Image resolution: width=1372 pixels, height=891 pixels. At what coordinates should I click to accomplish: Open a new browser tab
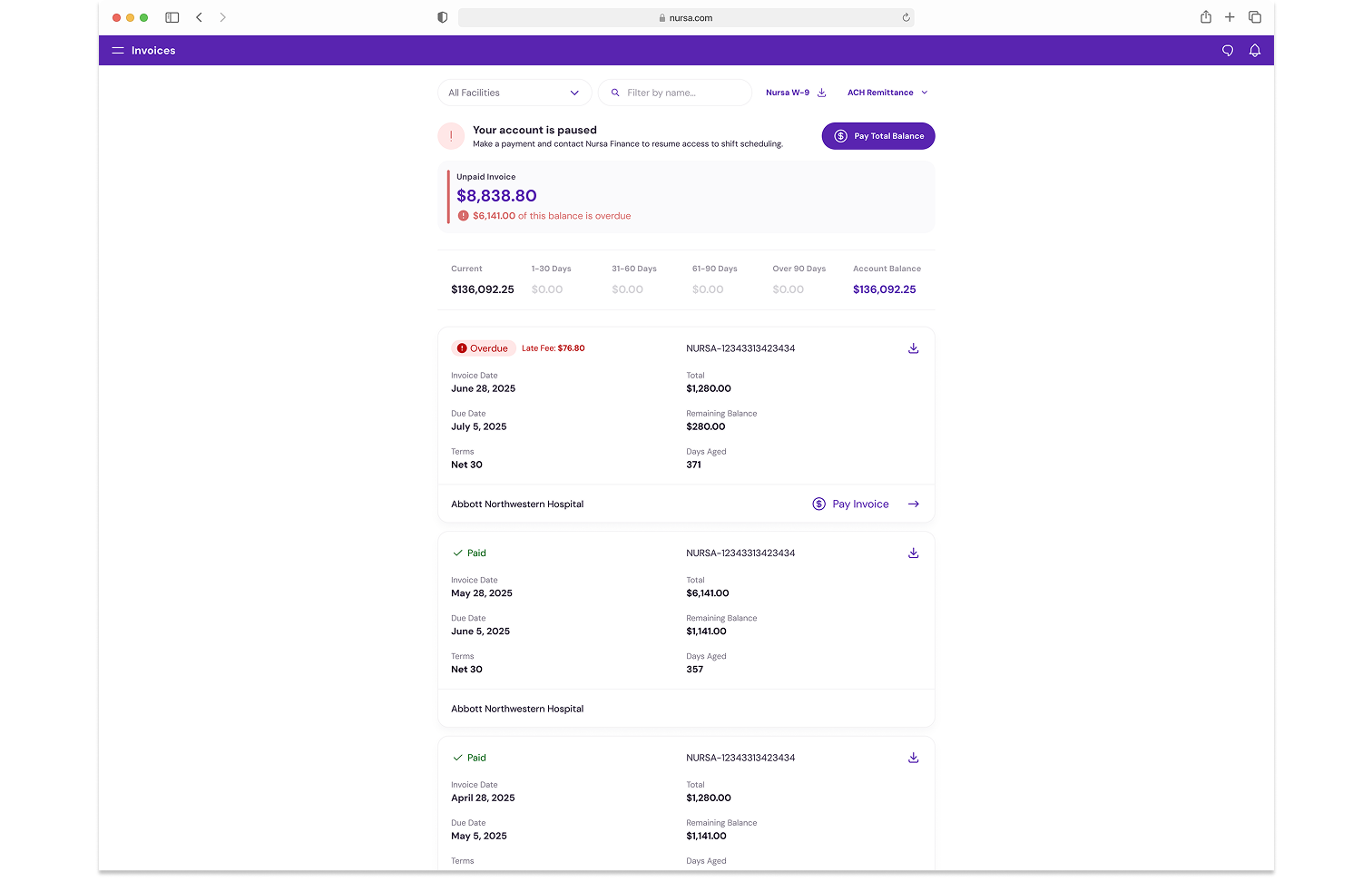coord(1230,17)
